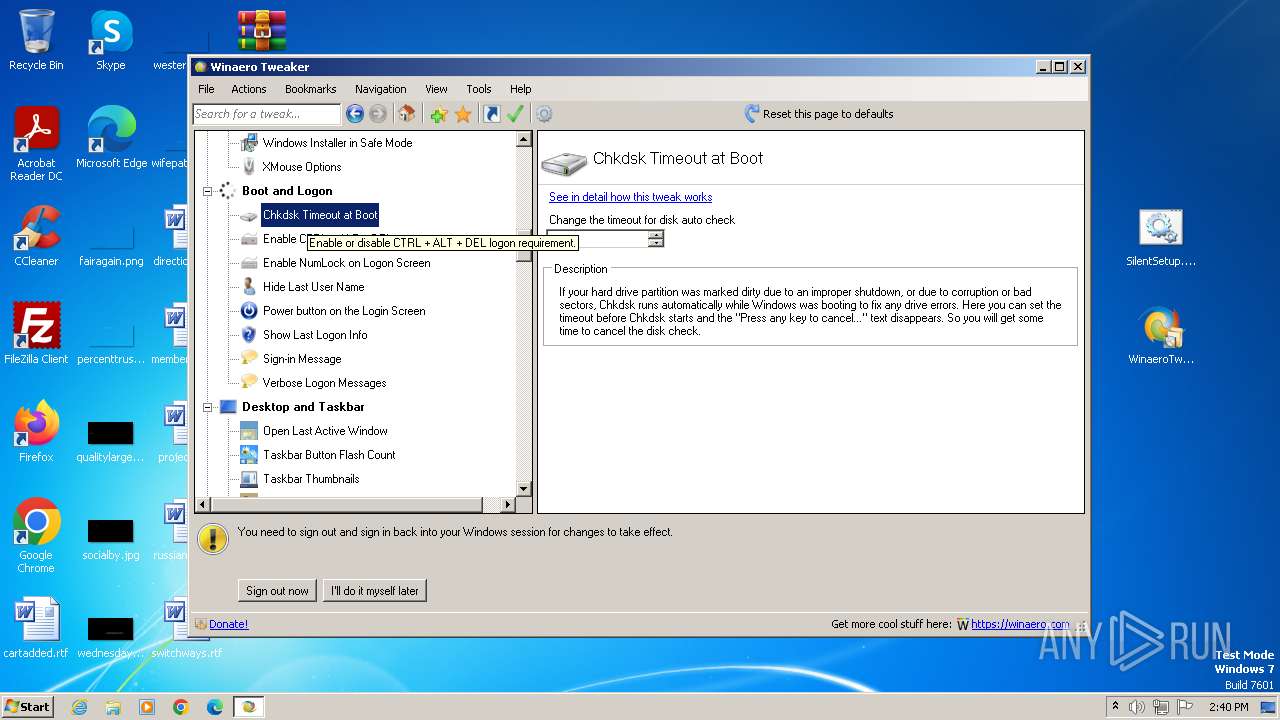This screenshot has height=720, width=1280.
Task: Open the Navigation menu
Action: (x=381, y=89)
